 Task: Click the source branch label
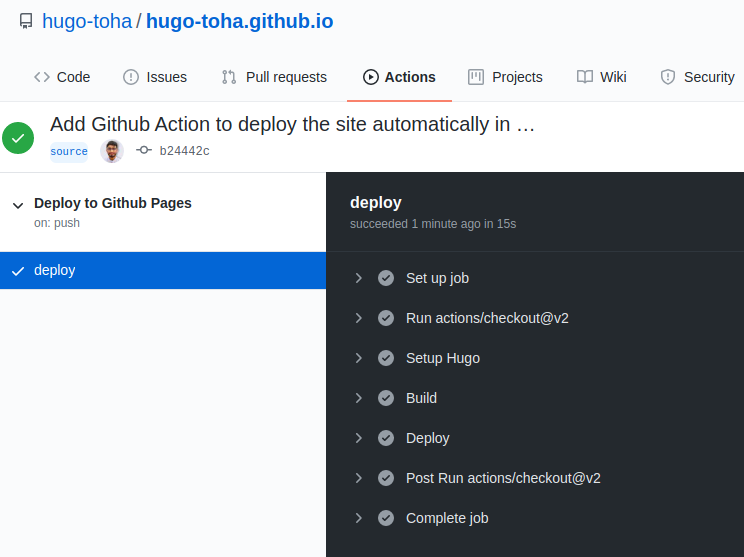[69, 152]
